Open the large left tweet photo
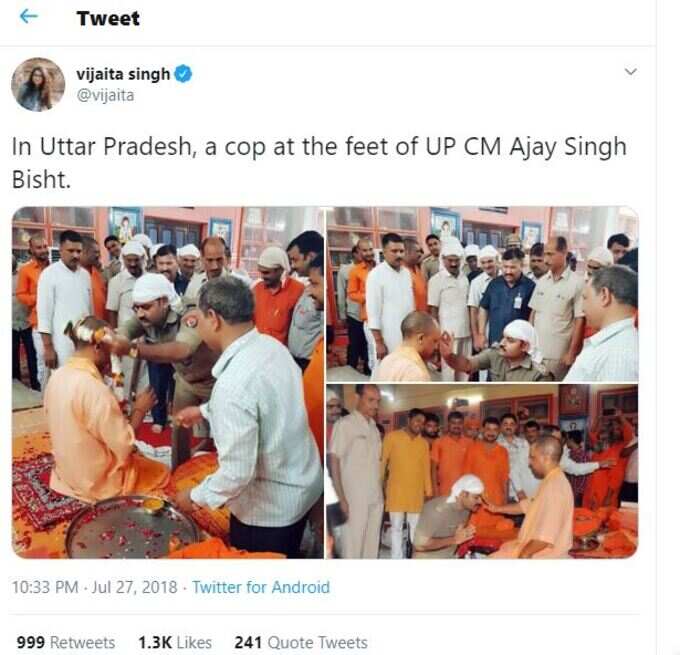 pos(168,383)
